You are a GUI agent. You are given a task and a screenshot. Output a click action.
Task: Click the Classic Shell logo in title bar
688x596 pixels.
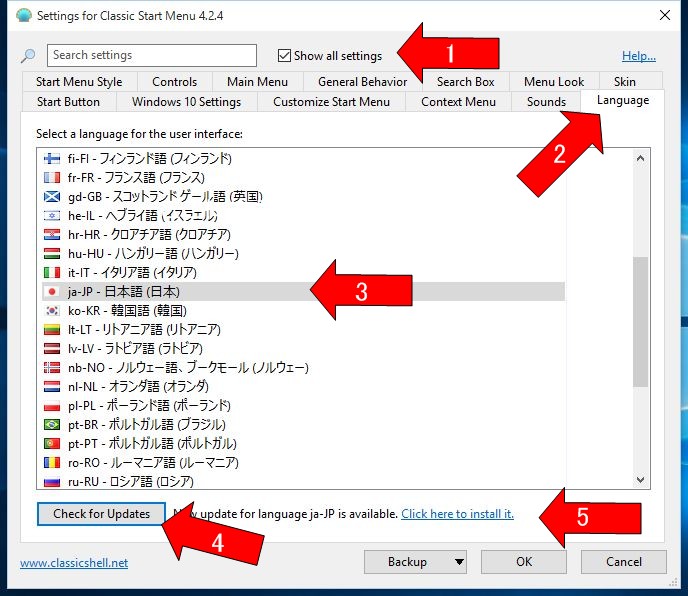pos(24,15)
